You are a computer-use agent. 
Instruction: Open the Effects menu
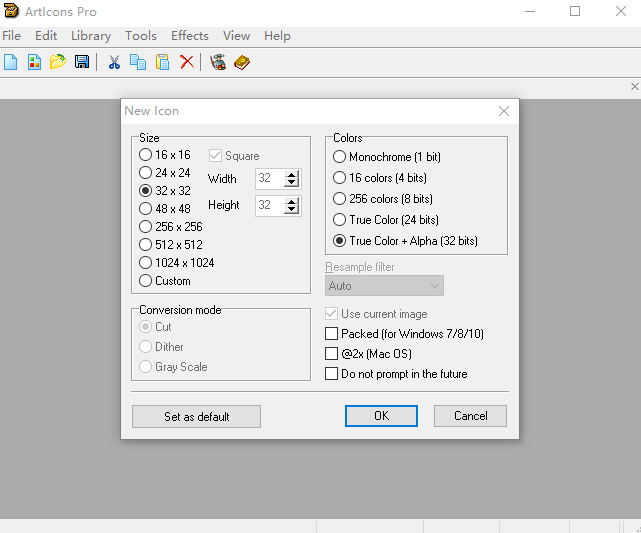(190, 36)
